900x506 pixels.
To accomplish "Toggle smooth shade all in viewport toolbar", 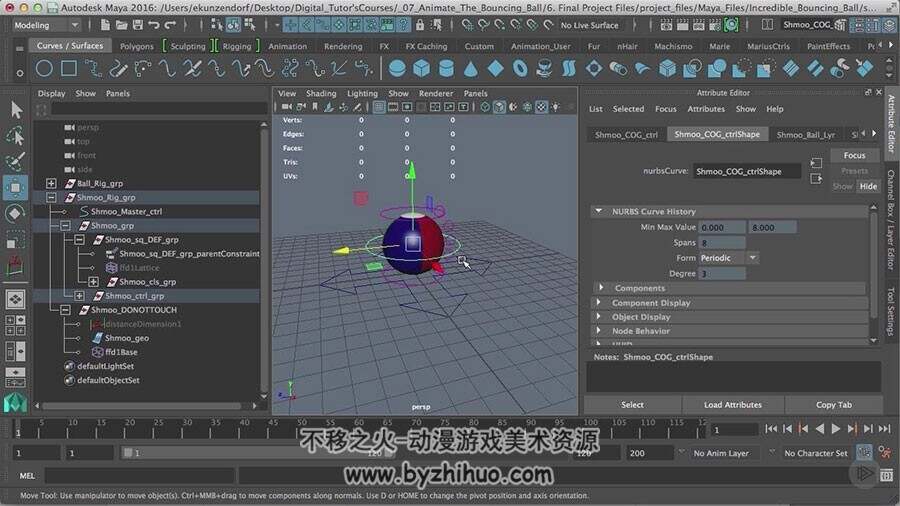I will [499, 107].
